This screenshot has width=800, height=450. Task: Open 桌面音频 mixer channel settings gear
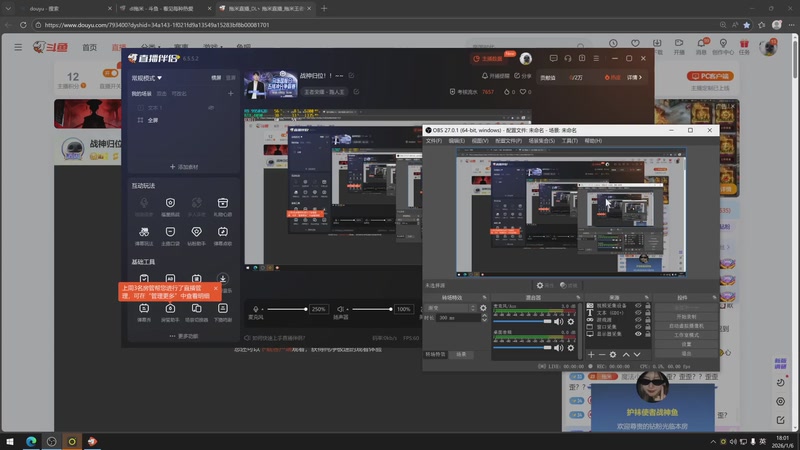[x=571, y=348]
